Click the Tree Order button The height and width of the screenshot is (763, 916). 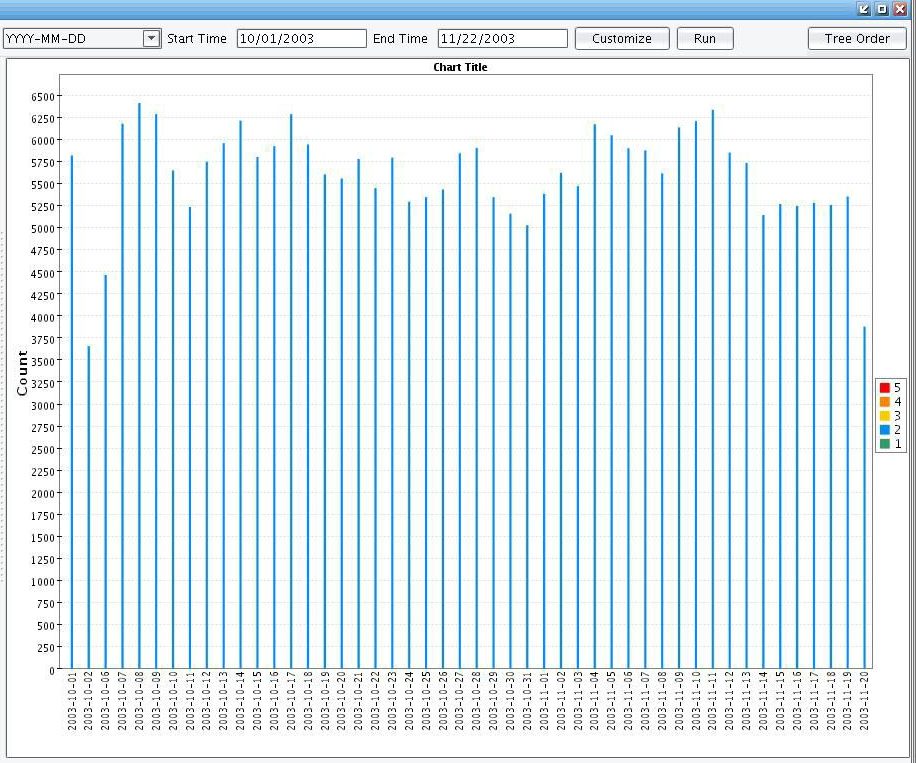click(856, 39)
